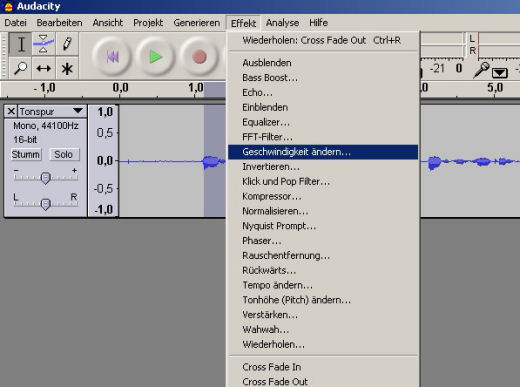Choose Wiederholen: Cross Fade Out
Screen dimensions: 520x387
(x=323, y=40)
